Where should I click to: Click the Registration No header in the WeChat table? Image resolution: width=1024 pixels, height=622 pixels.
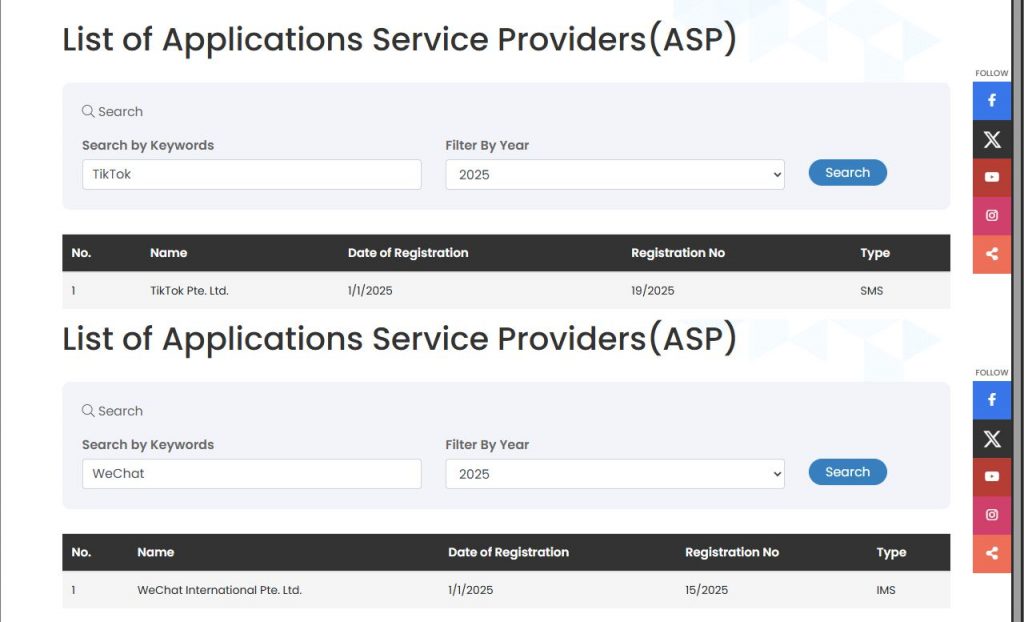pyautogui.click(x=732, y=552)
